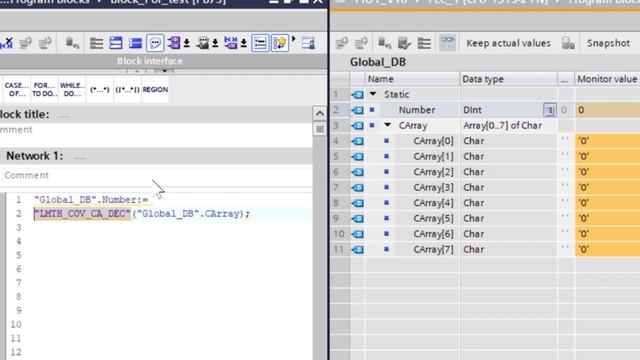640x360 pixels.
Task: Click the monitor value '0' of CArray[5]
Action: pyautogui.click(x=607, y=218)
